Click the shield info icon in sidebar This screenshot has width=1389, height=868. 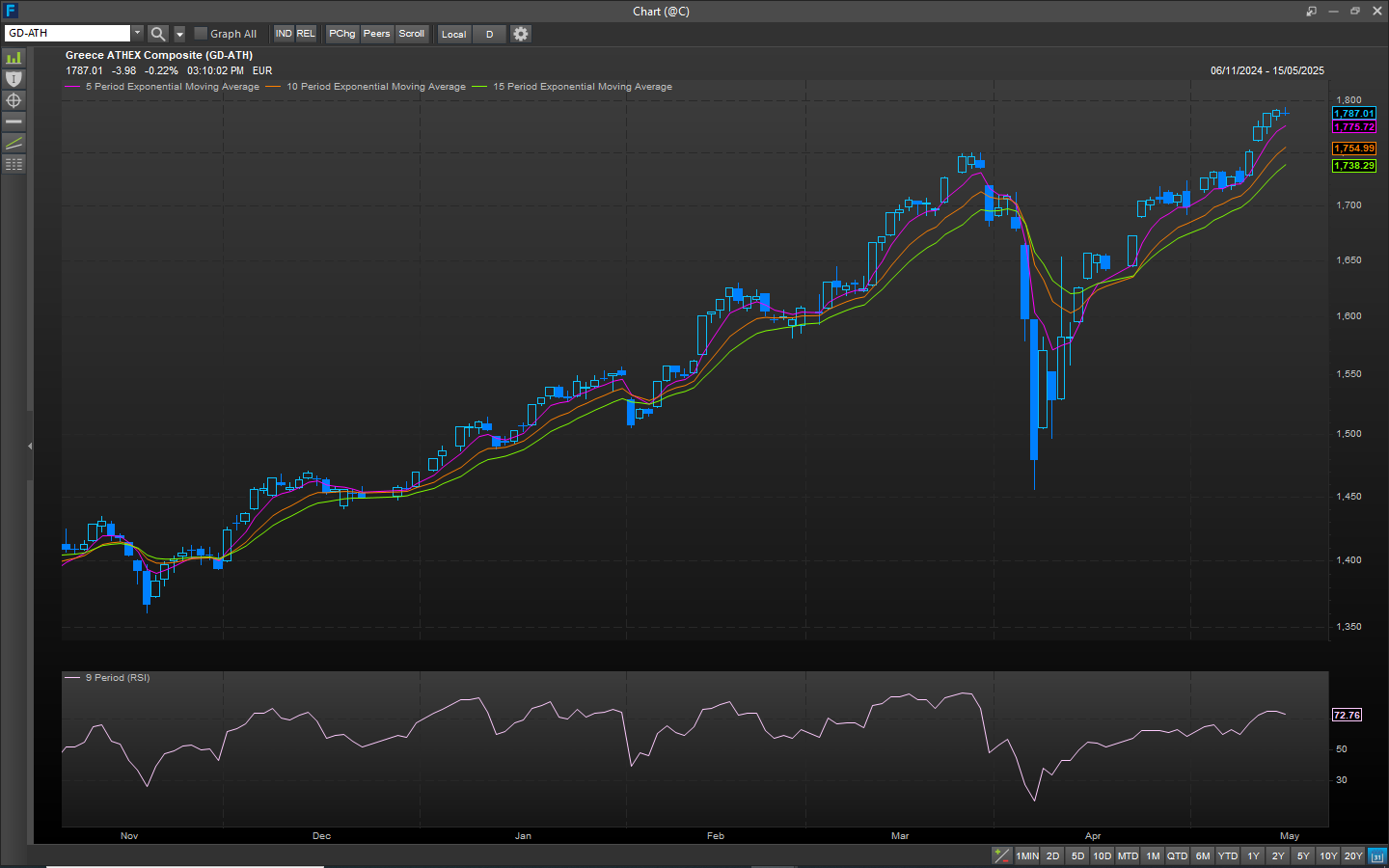pos(14,79)
